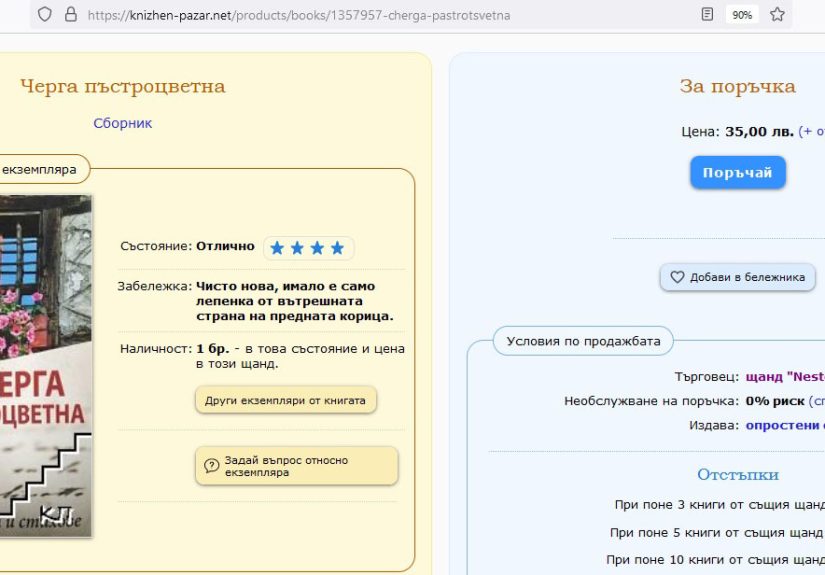Image resolution: width=825 pixels, height=575 pixels.
Task: Open the опростени invoice link
Action: point(785,425)
